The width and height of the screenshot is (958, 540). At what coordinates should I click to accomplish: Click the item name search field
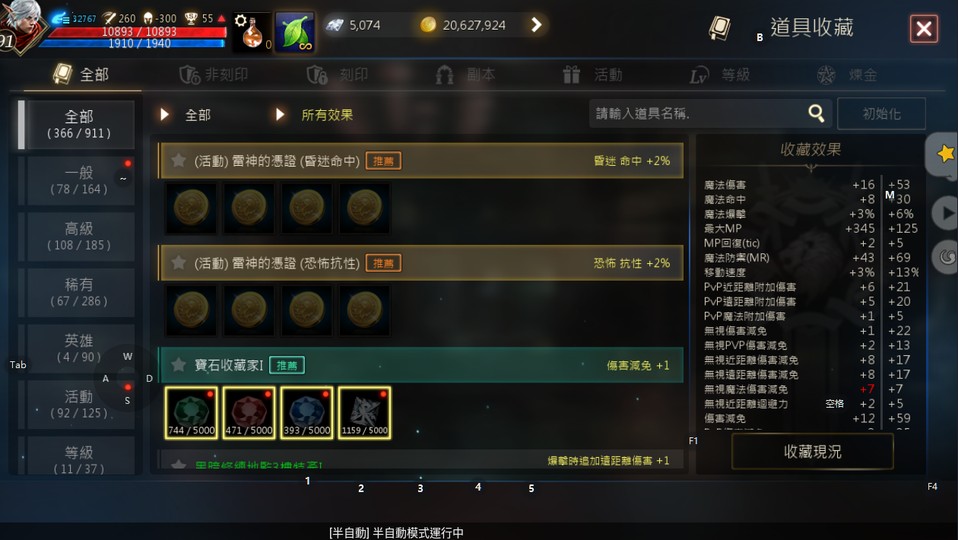pos(698,114)
